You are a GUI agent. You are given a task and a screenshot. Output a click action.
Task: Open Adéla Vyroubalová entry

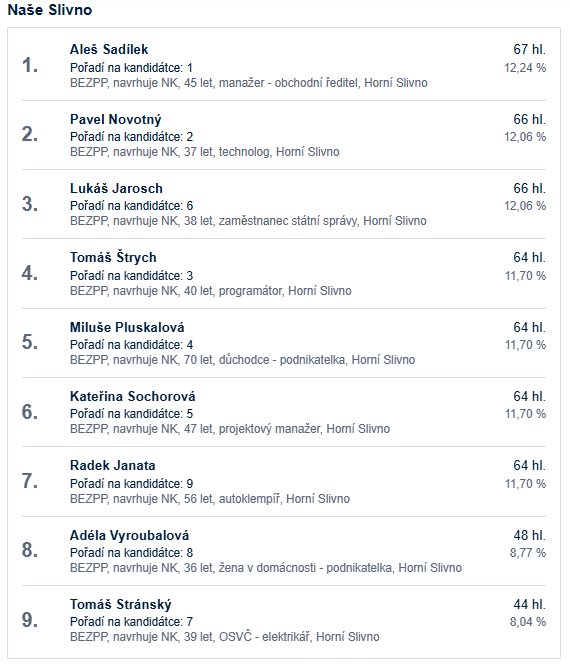129,535
